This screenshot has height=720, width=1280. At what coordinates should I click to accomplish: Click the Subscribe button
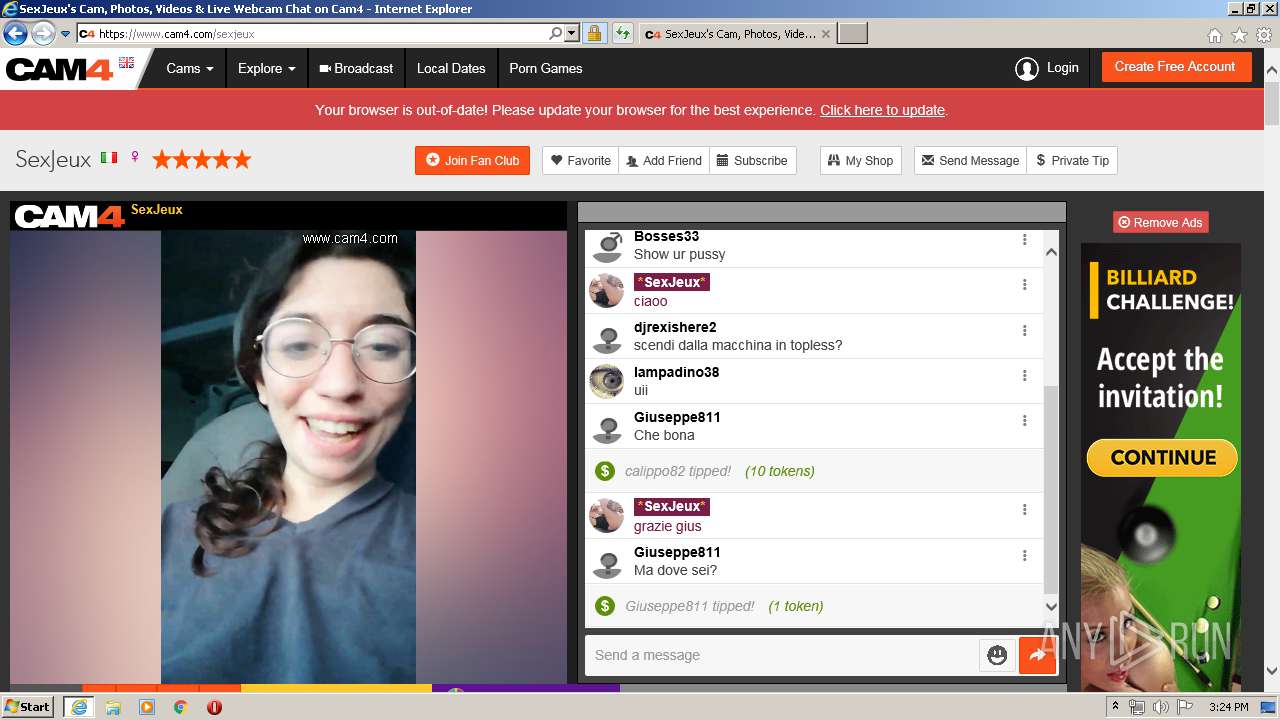(x=752, y=160)
